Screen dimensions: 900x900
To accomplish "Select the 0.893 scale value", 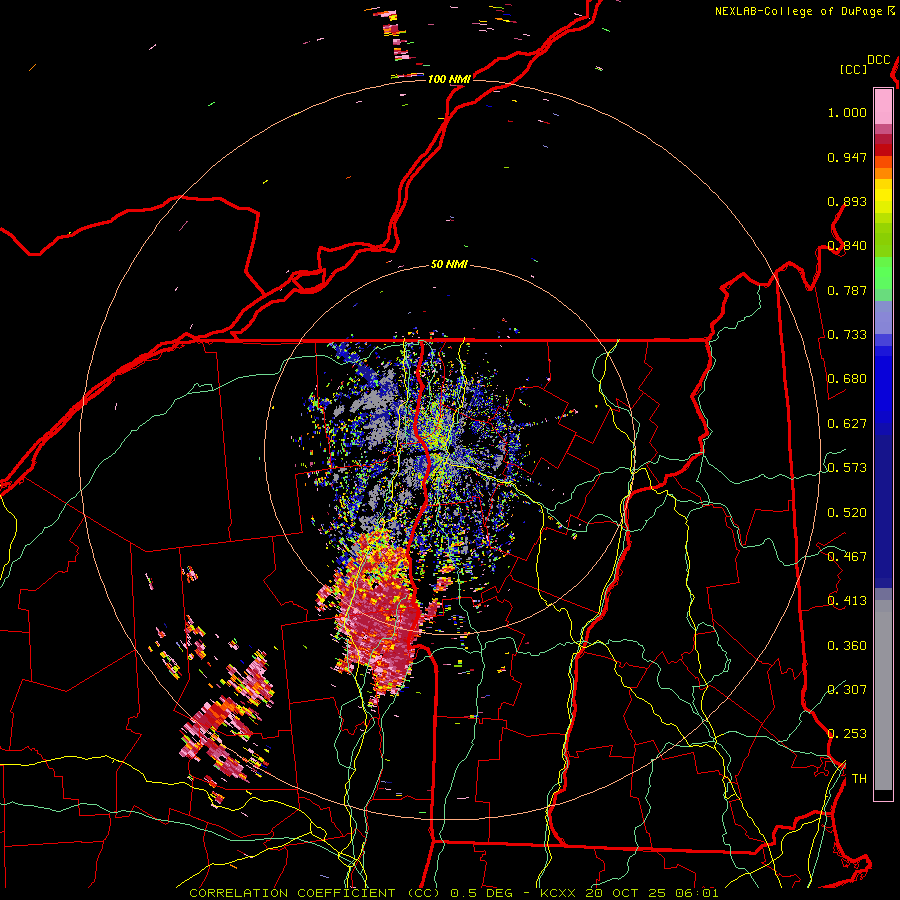I will [x=847, y=201].
